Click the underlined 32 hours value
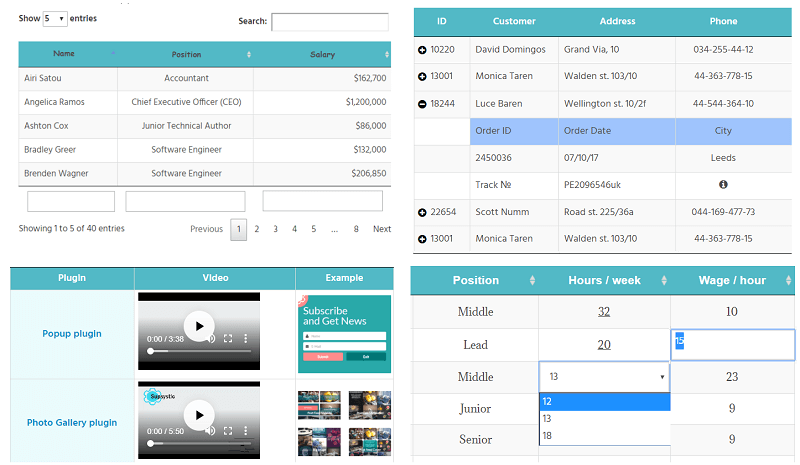 [x=604, y=312]
